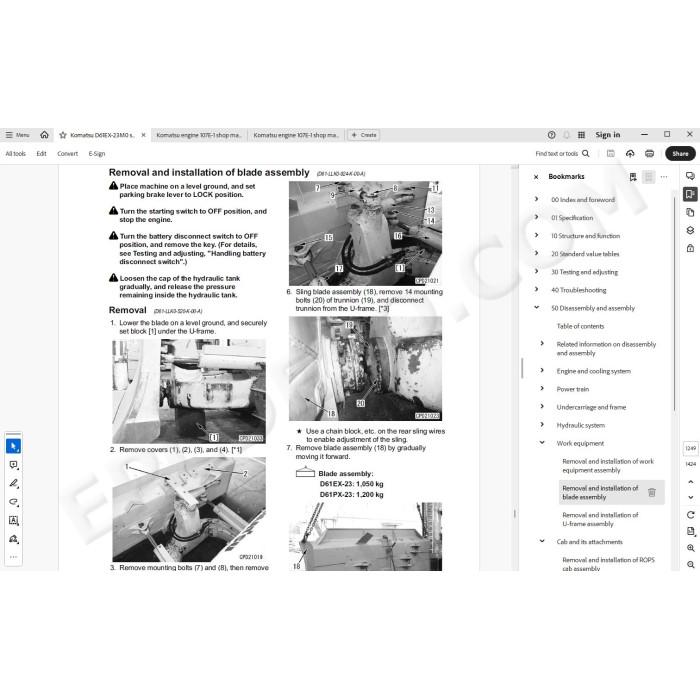The width and height of the screenshot is (700, 700).
Task: Toggle the Bookmarks panel icon
Action: pyautogui.click(x=690, y=194)
